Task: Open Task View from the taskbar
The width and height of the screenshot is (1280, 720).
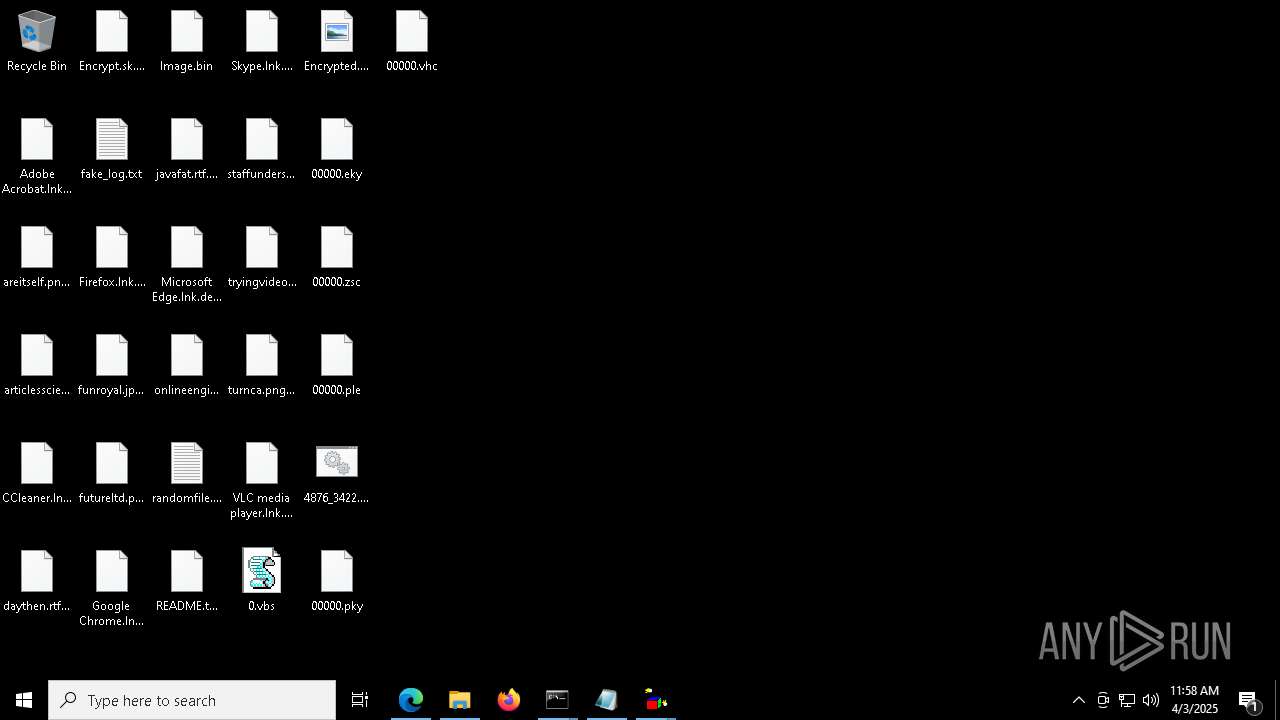Action: click(x=360, y=700)
